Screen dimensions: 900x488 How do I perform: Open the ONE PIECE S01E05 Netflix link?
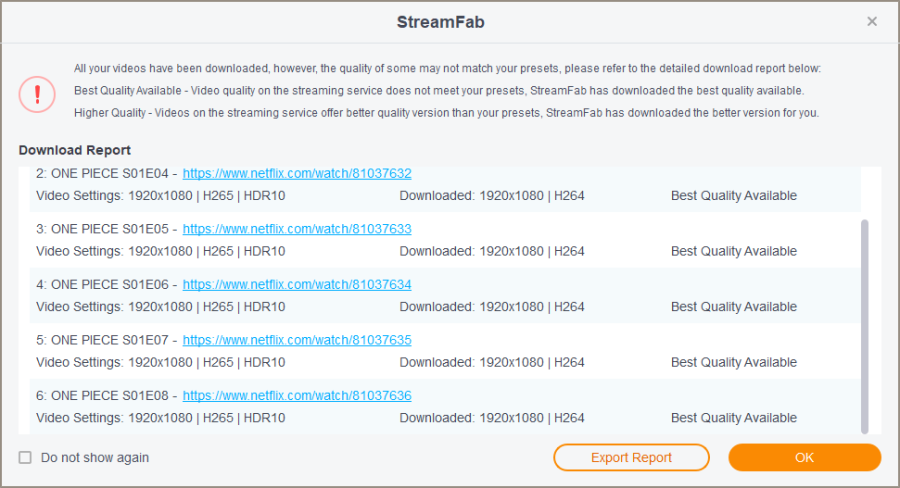(x=297, y=229)
